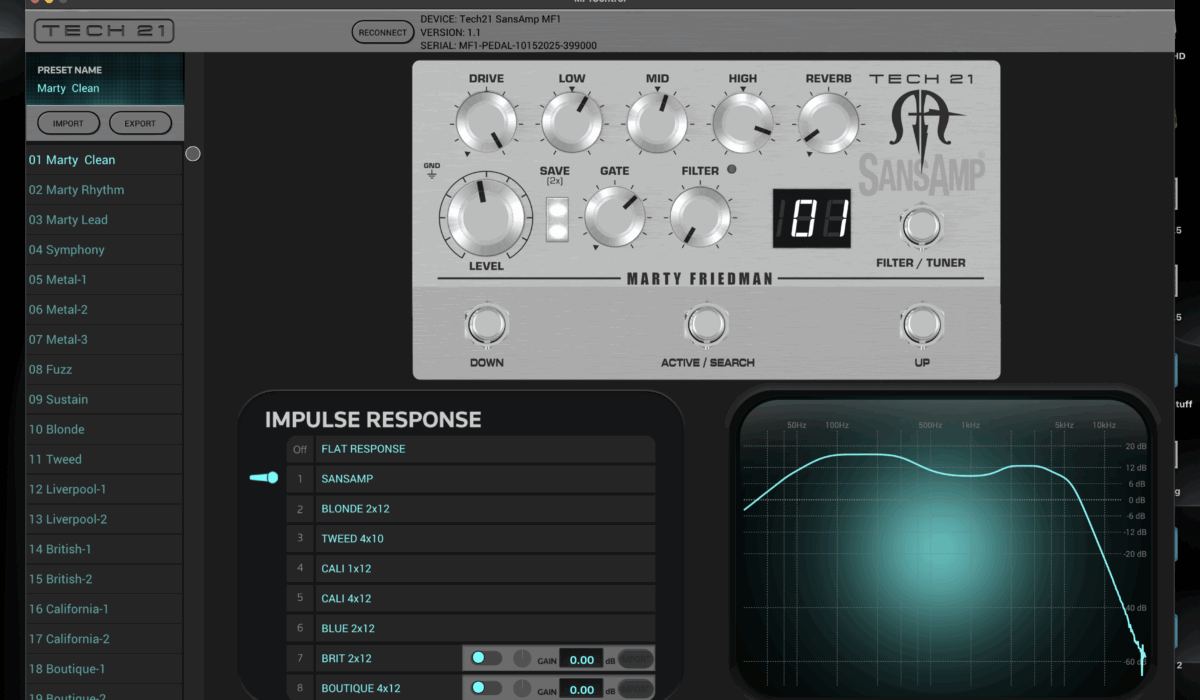Image resolution: width=1200 pixels, height=700 pixels.
Task: Click the SAVE switch on the pedal
Action: (554, 221)
